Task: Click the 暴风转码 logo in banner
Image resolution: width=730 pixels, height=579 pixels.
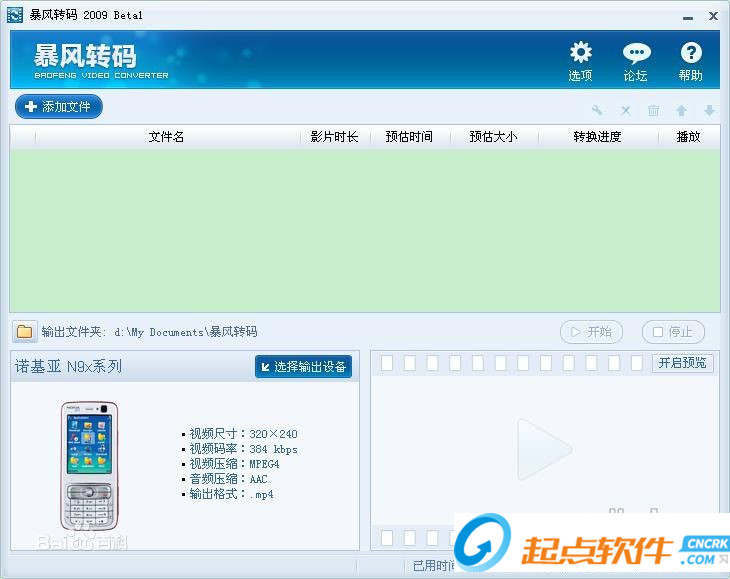Action: point(101,61)
